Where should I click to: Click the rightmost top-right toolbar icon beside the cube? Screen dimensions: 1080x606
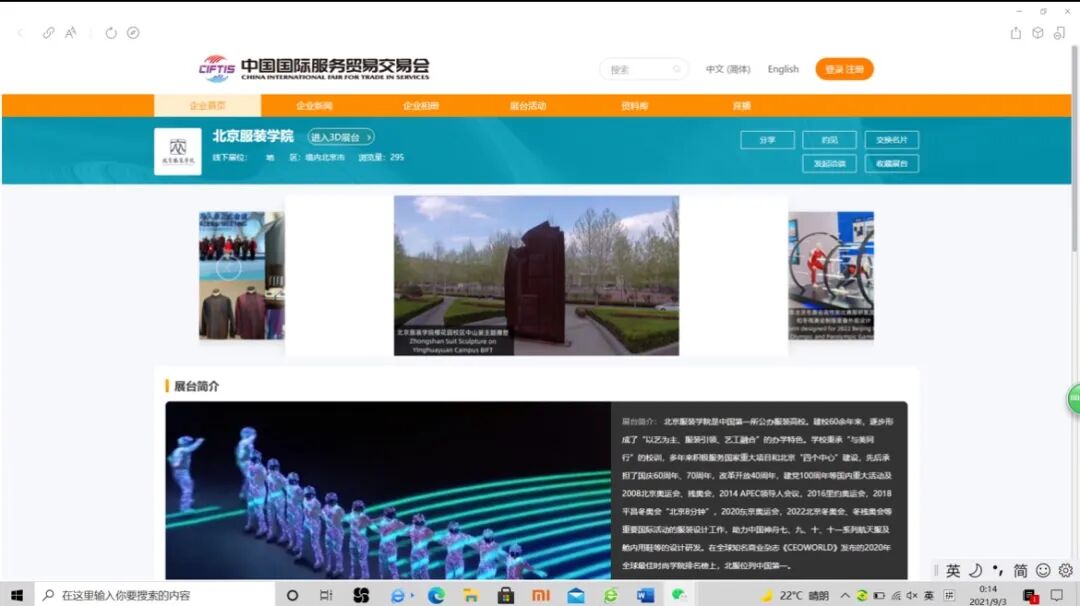[x=1059, y=33]
